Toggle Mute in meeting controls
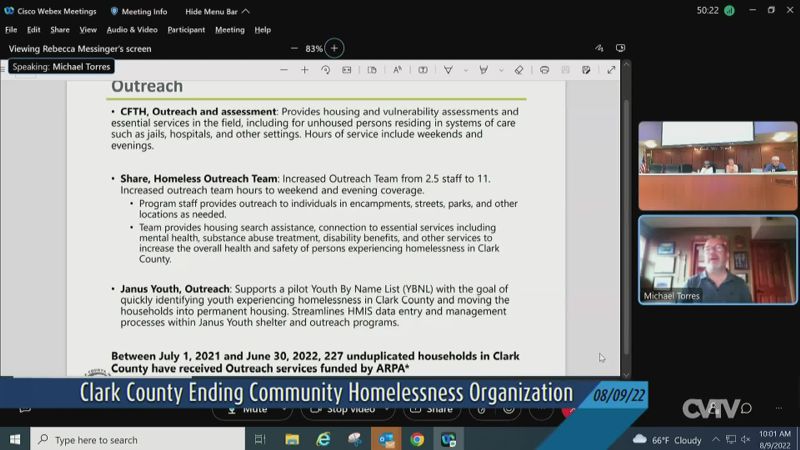The width and height of the screenshot is (800, 450). point(250,409)
